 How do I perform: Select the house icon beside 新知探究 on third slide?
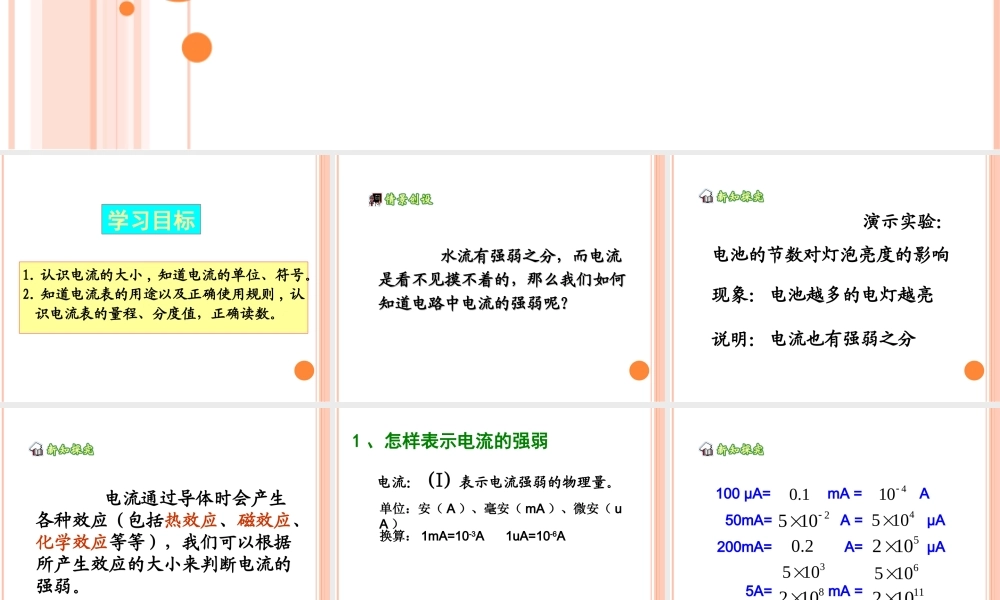709,197
